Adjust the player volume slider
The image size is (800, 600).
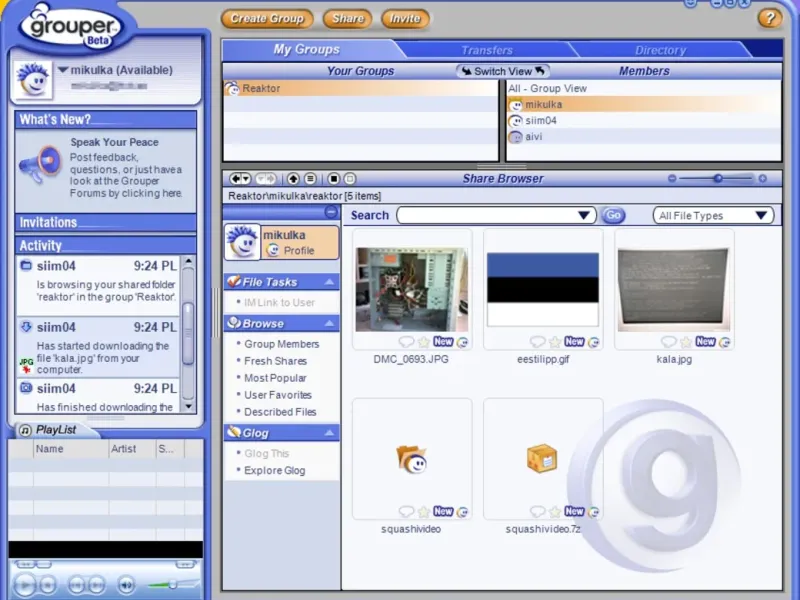click(173, 584)
